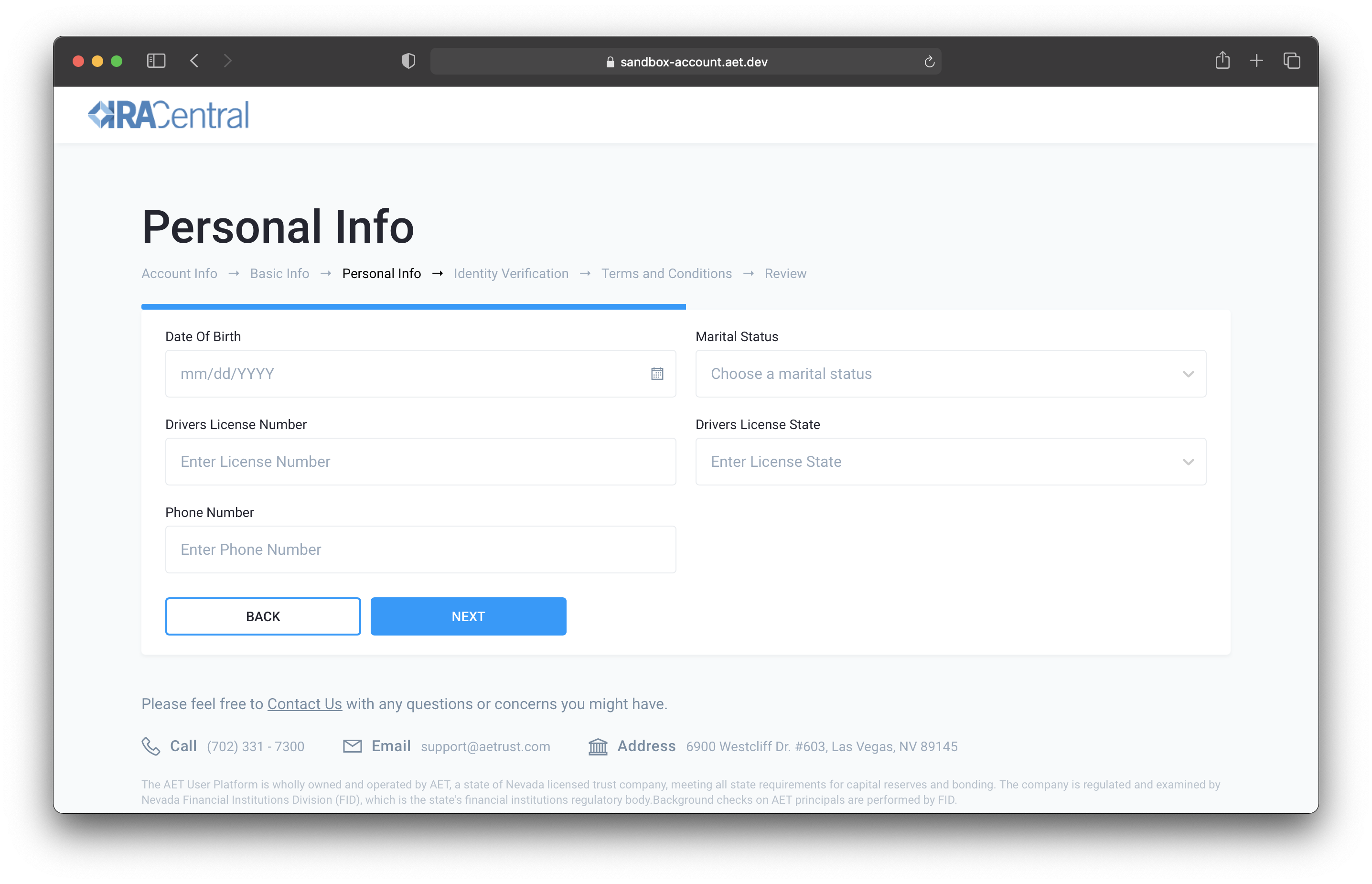1372x884 pixels.
Task: Click the Share icon in toolbar
Action: pyautogui.click(x=1222, y=61)
